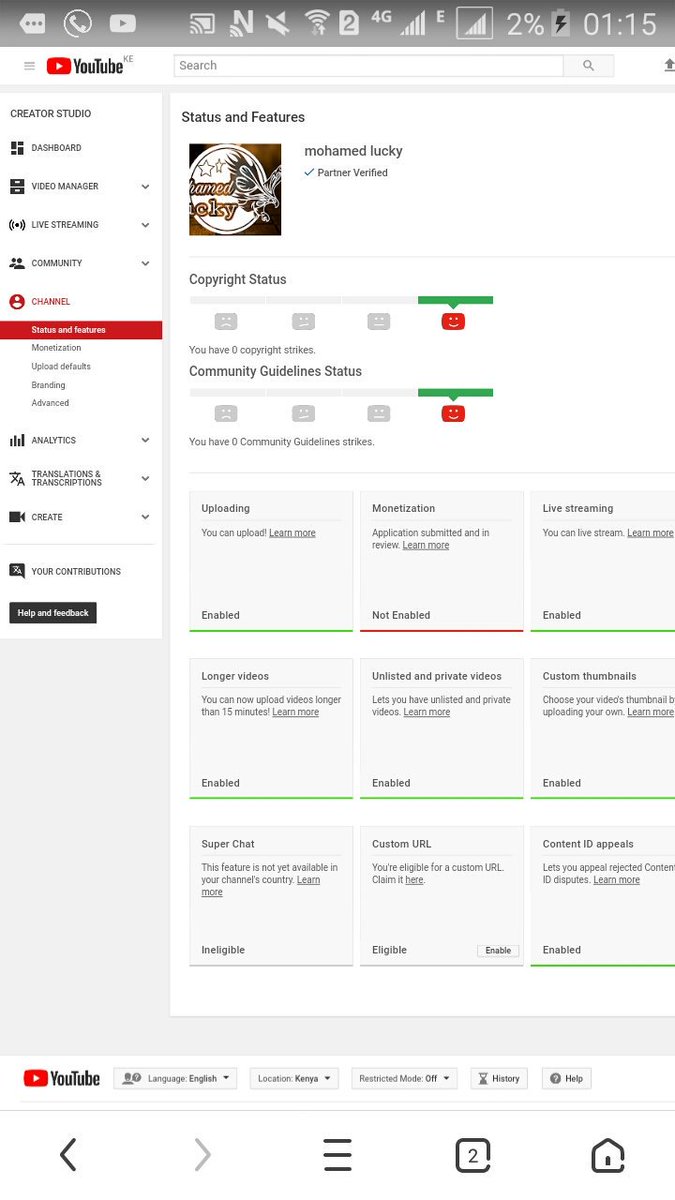Click Learn more in Live streaming card
Screen dimensions: 675x1200
pyautogui.click(x=650, y=533)
